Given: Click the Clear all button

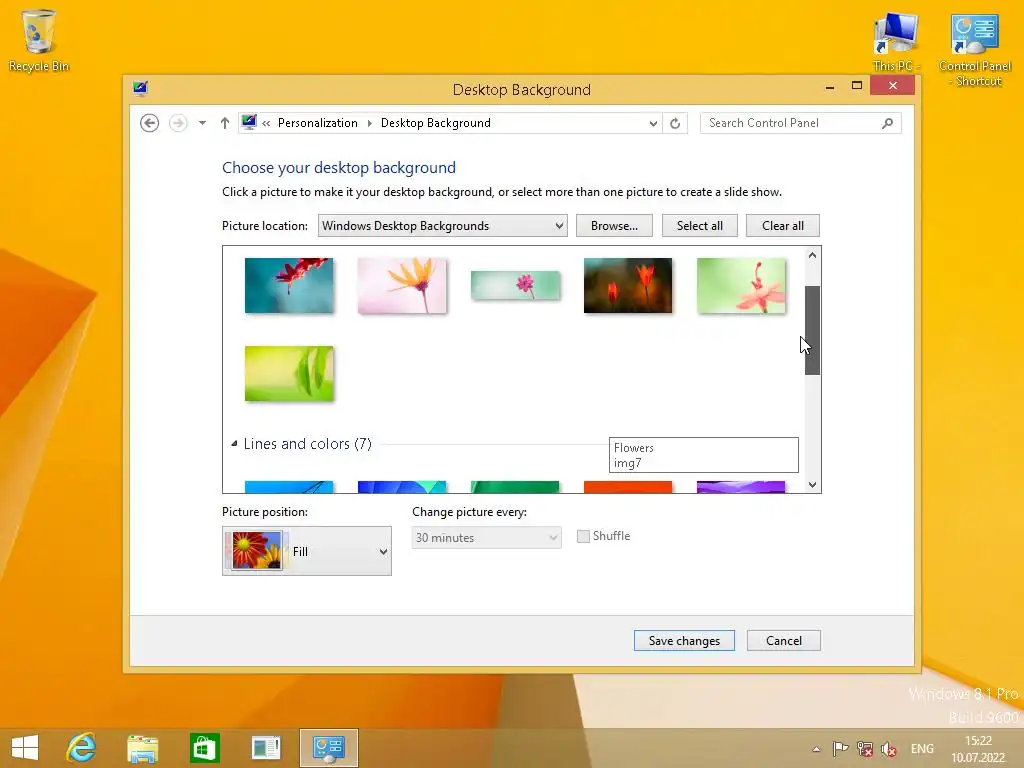Looking at the screenshot, I should pyautogui.click(x=782, y=225).
